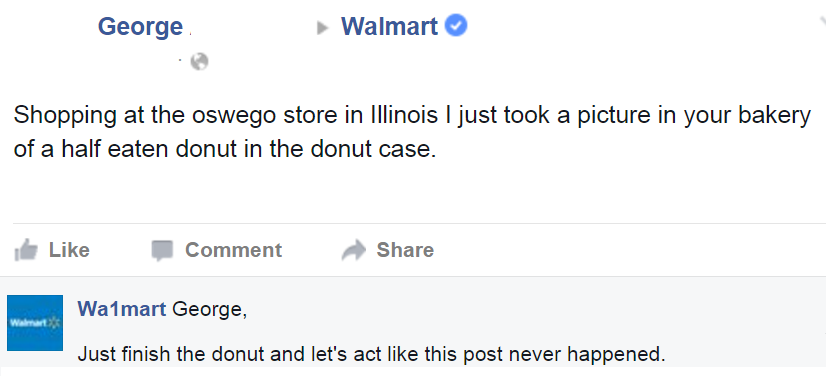The width and height of the screenshot is (826, 376).
Task: Click the 'George,' greeting in the reply
Action: coord(210,310)
